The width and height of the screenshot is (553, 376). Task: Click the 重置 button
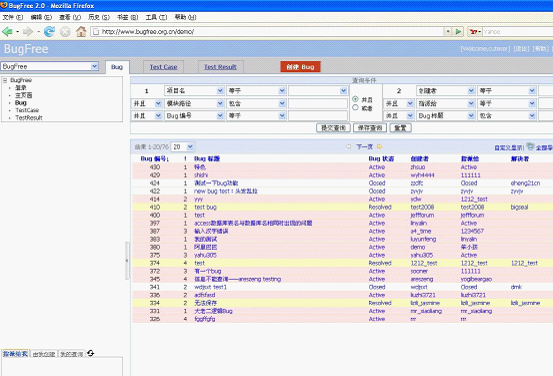click(x=400, y=128)
